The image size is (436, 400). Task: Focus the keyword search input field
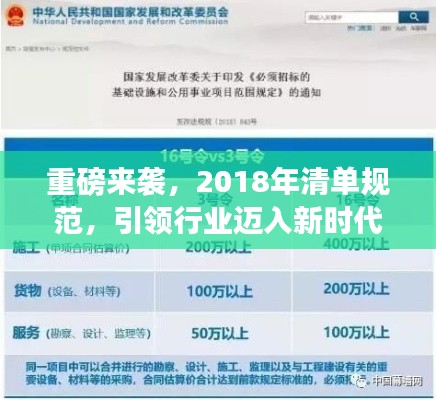[x=352, y=17]
